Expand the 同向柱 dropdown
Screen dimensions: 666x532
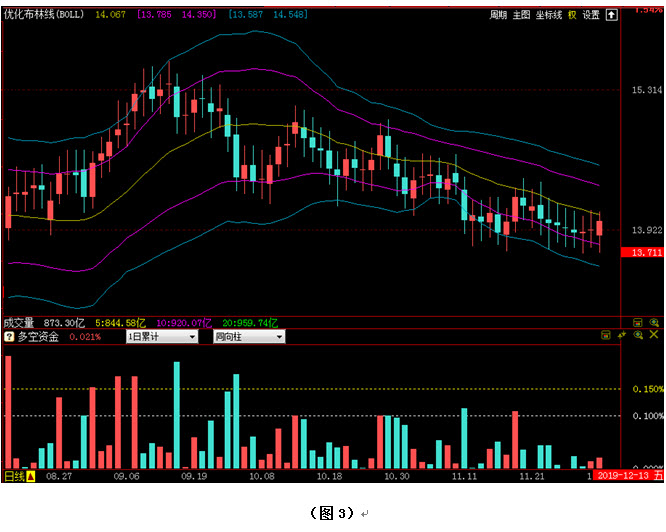248,338
